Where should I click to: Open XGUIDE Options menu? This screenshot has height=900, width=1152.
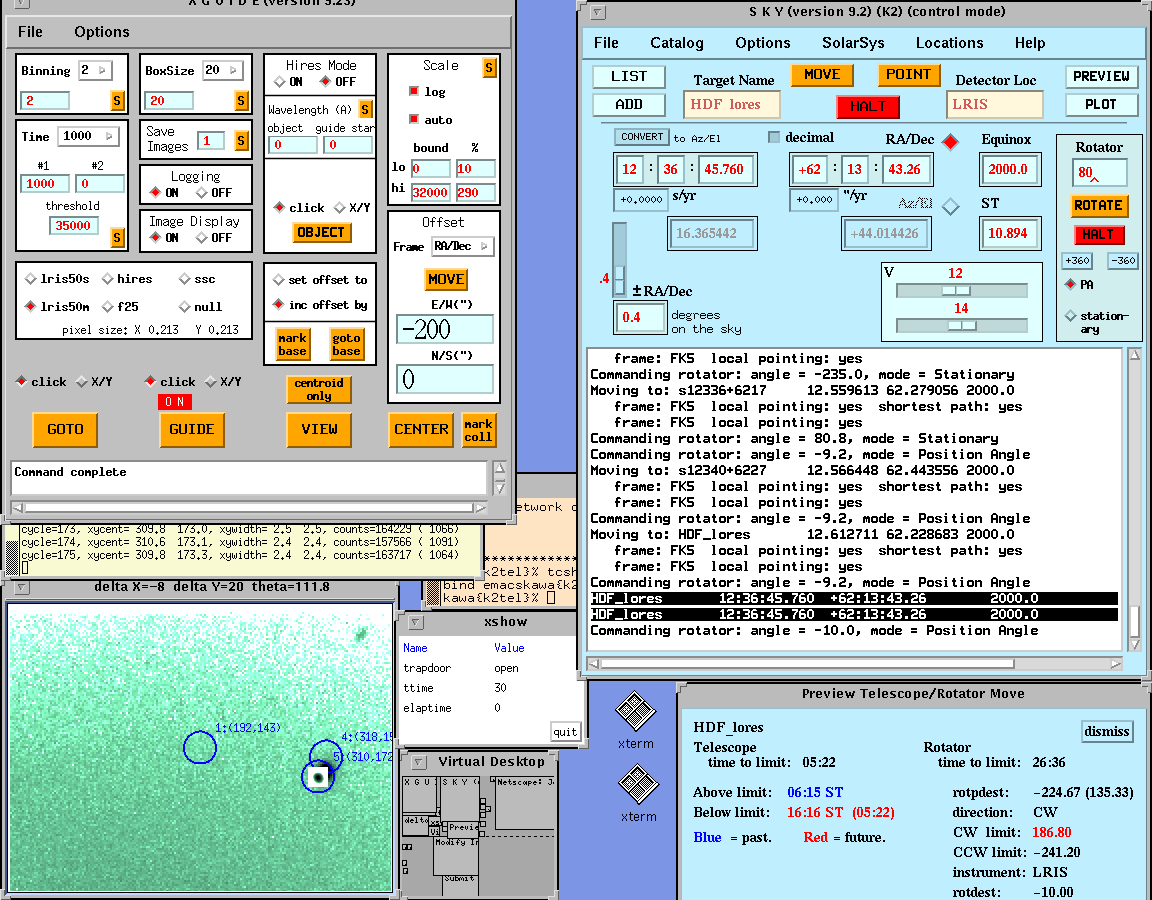click(x=101, y=32)
